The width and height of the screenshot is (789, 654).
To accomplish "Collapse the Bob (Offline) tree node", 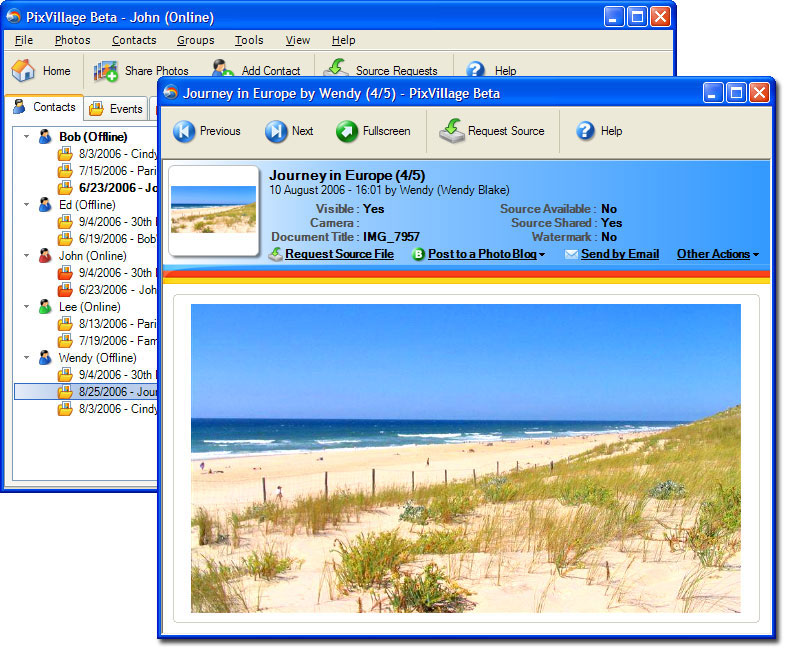I will pyautogui.click(x=27, y=136).
